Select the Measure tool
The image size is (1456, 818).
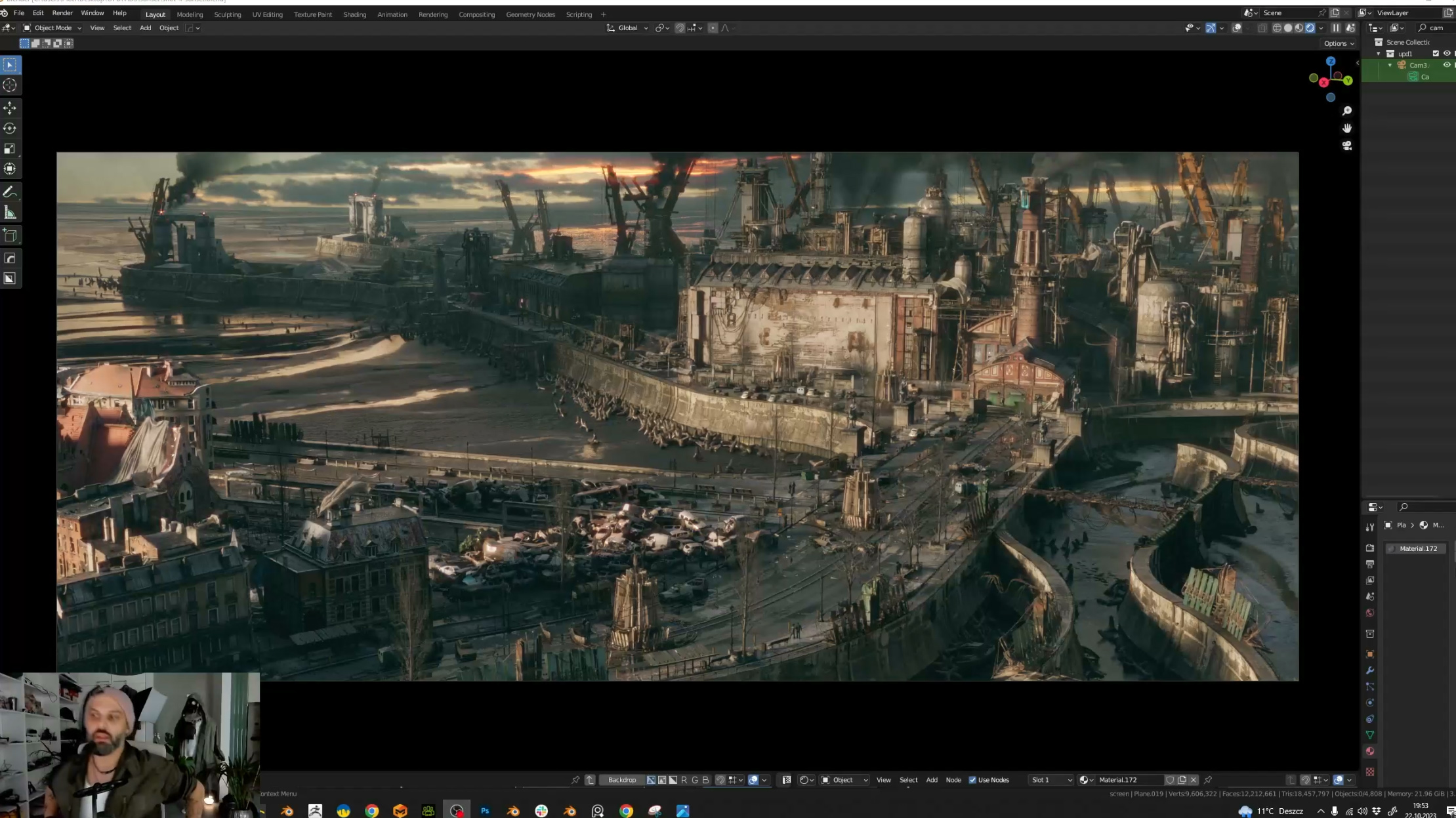point(10,213)
